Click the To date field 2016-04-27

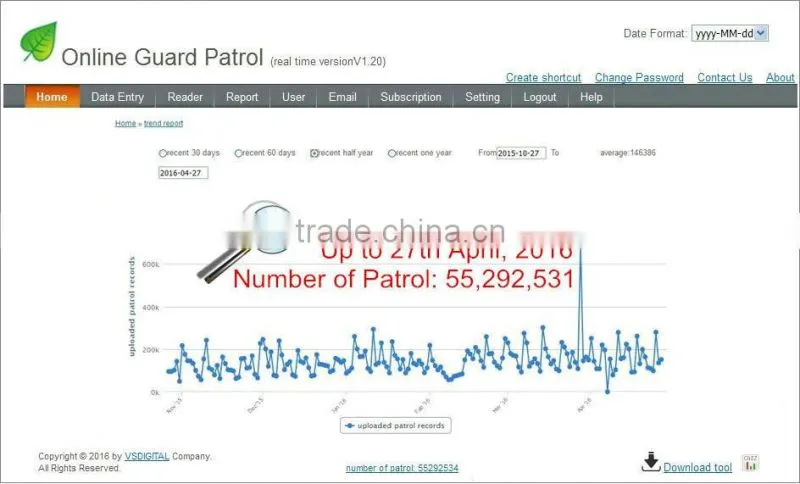pos(183,173)
